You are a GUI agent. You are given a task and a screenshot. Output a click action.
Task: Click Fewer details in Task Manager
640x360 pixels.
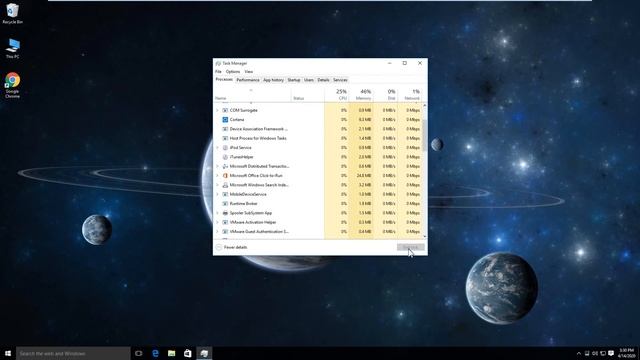tap(231, 247)
